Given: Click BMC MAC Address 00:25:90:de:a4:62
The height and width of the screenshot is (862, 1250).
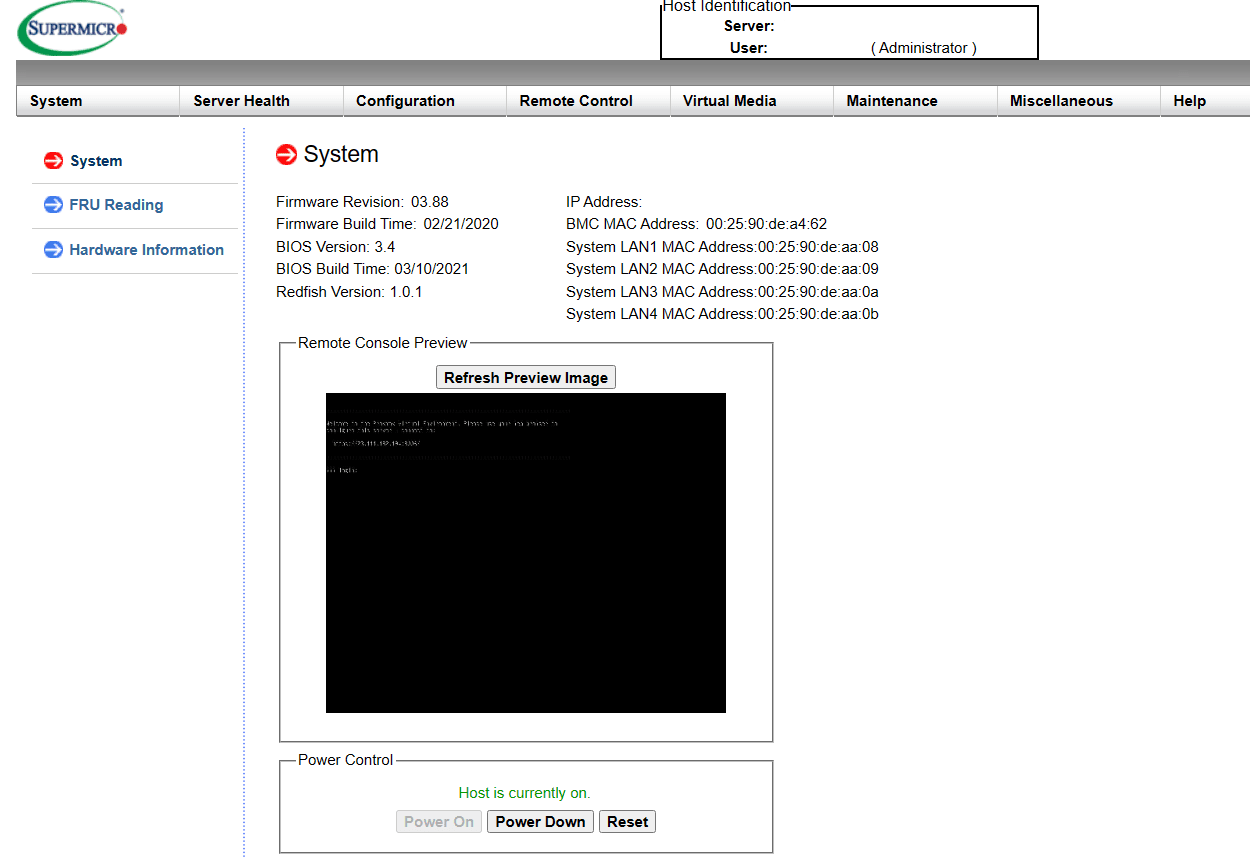Looking at the screenshot, I should tap(696, 224).
